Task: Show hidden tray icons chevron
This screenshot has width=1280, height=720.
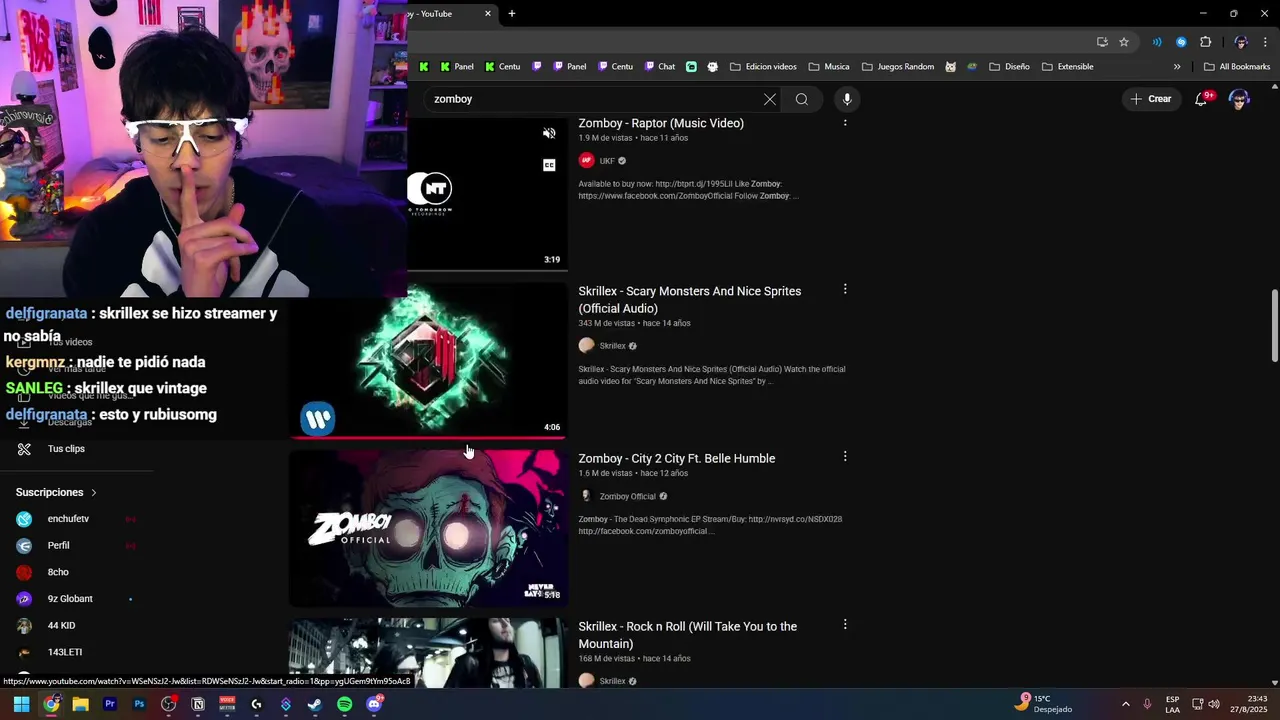Action: coord(1125,704)
